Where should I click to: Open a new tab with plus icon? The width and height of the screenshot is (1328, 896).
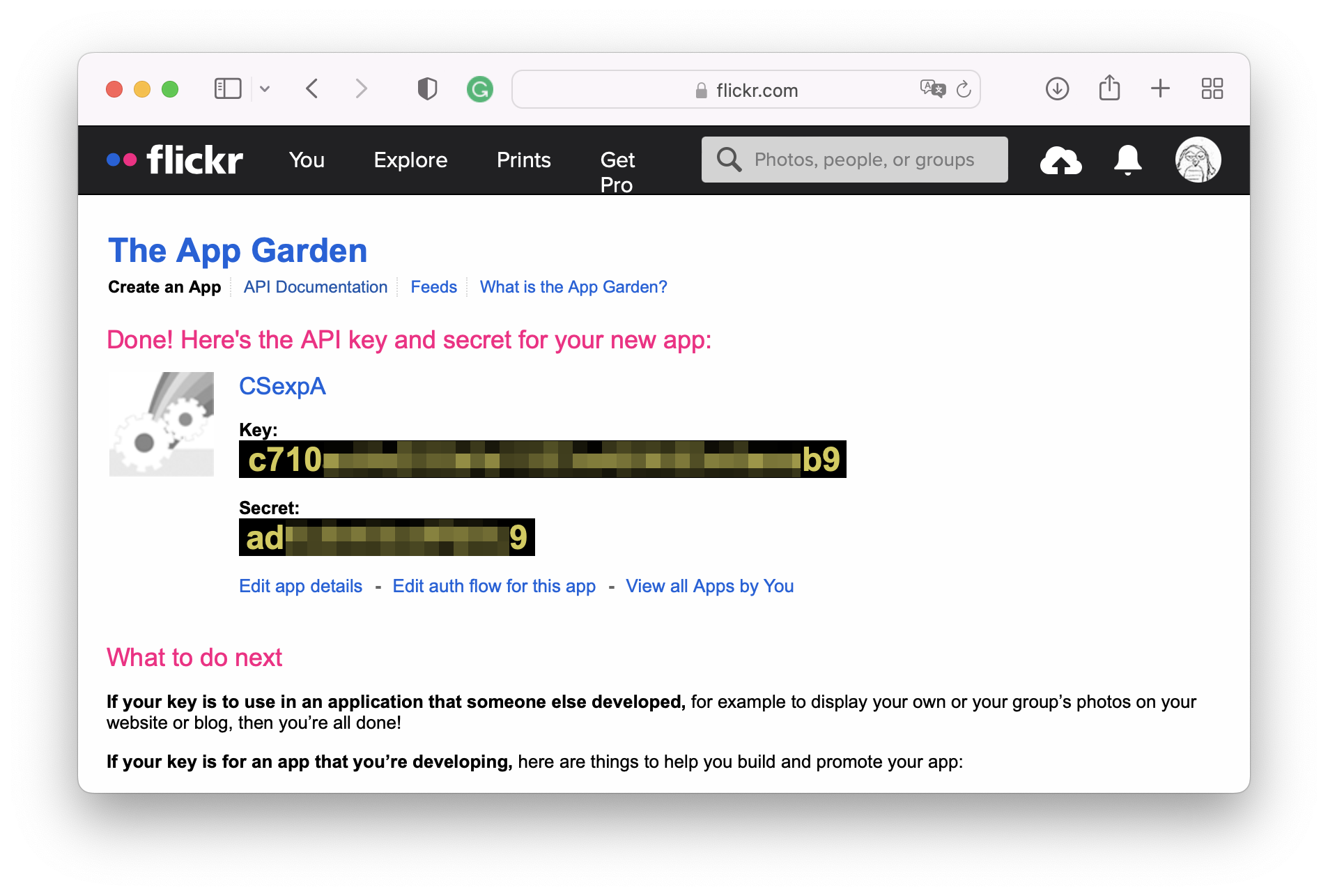pos(1160,88)
